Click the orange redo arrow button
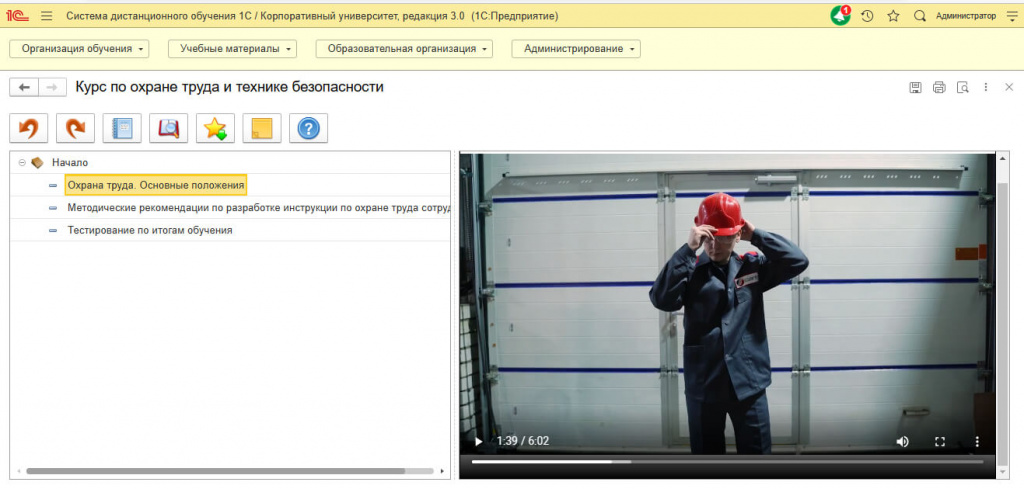This screenshot has height=489, width=1024. pyautogui.click(x=76, y=129)
